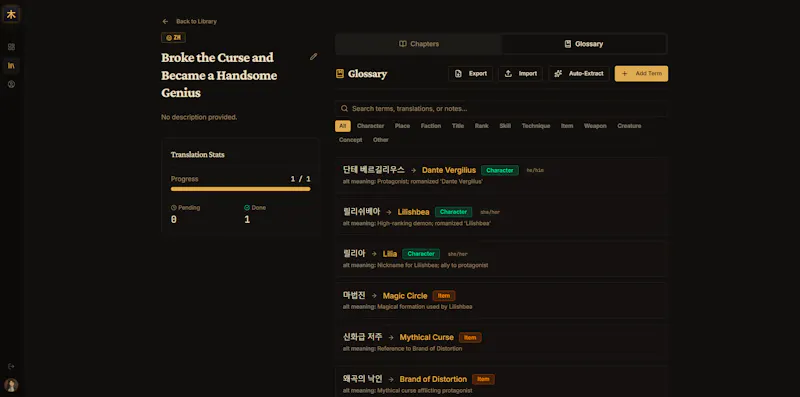This screenshot has height=397, width=800.
Task: Click the Dante Vergilius translation
Action: point(449,170)
